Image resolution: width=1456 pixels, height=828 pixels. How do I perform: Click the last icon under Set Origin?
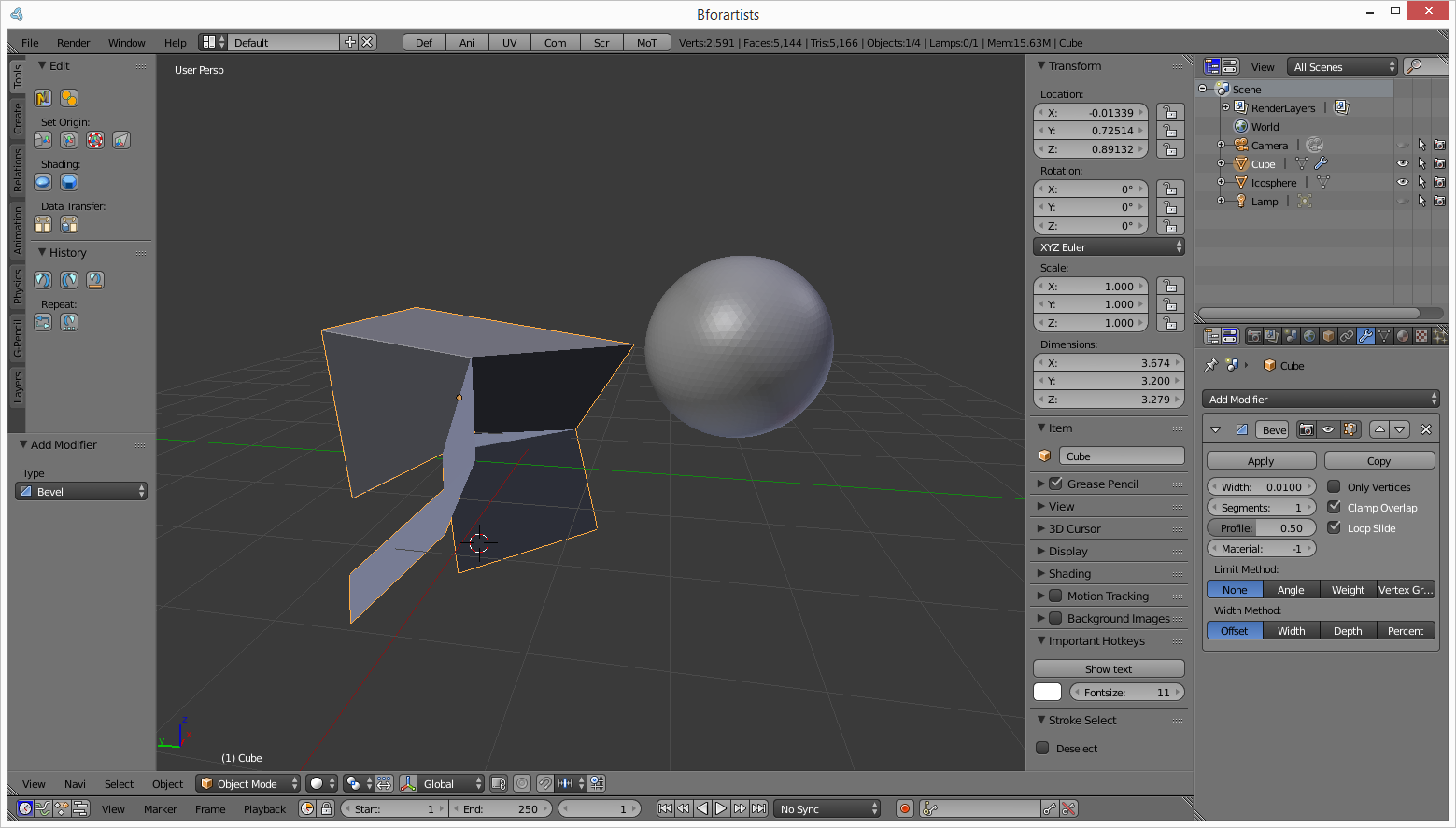click(x=121, y=140)
